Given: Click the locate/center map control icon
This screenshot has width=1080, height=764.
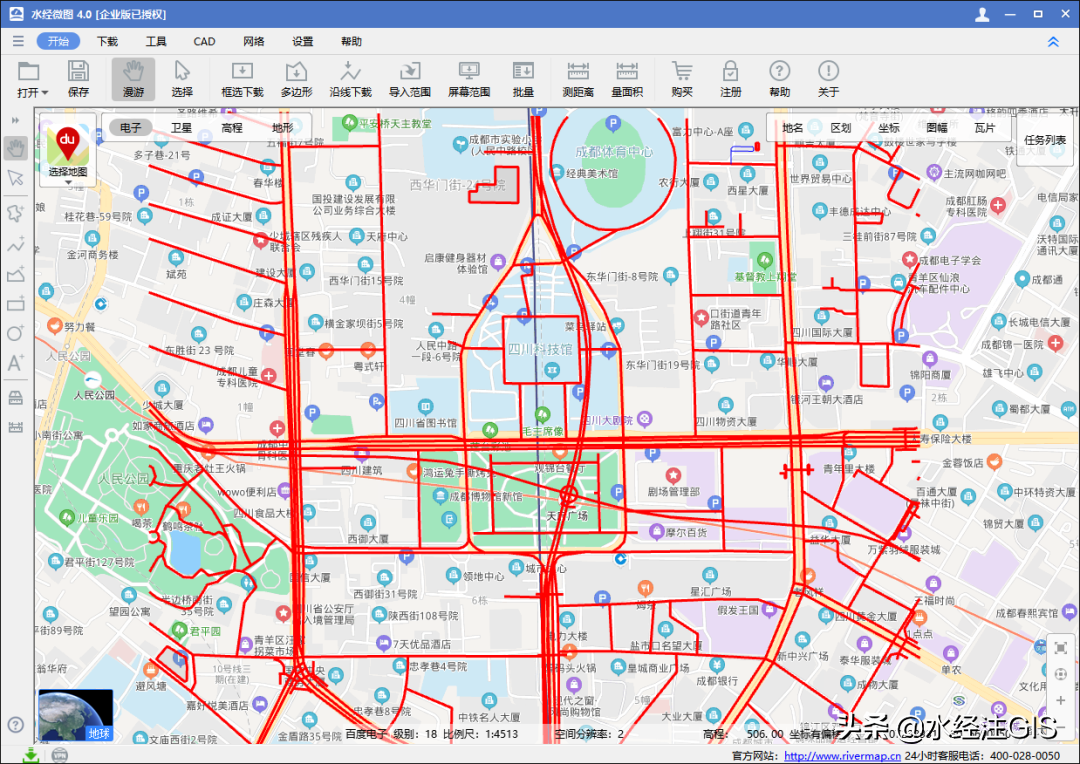Looking at the screenshot, I should coord(1061,674).
